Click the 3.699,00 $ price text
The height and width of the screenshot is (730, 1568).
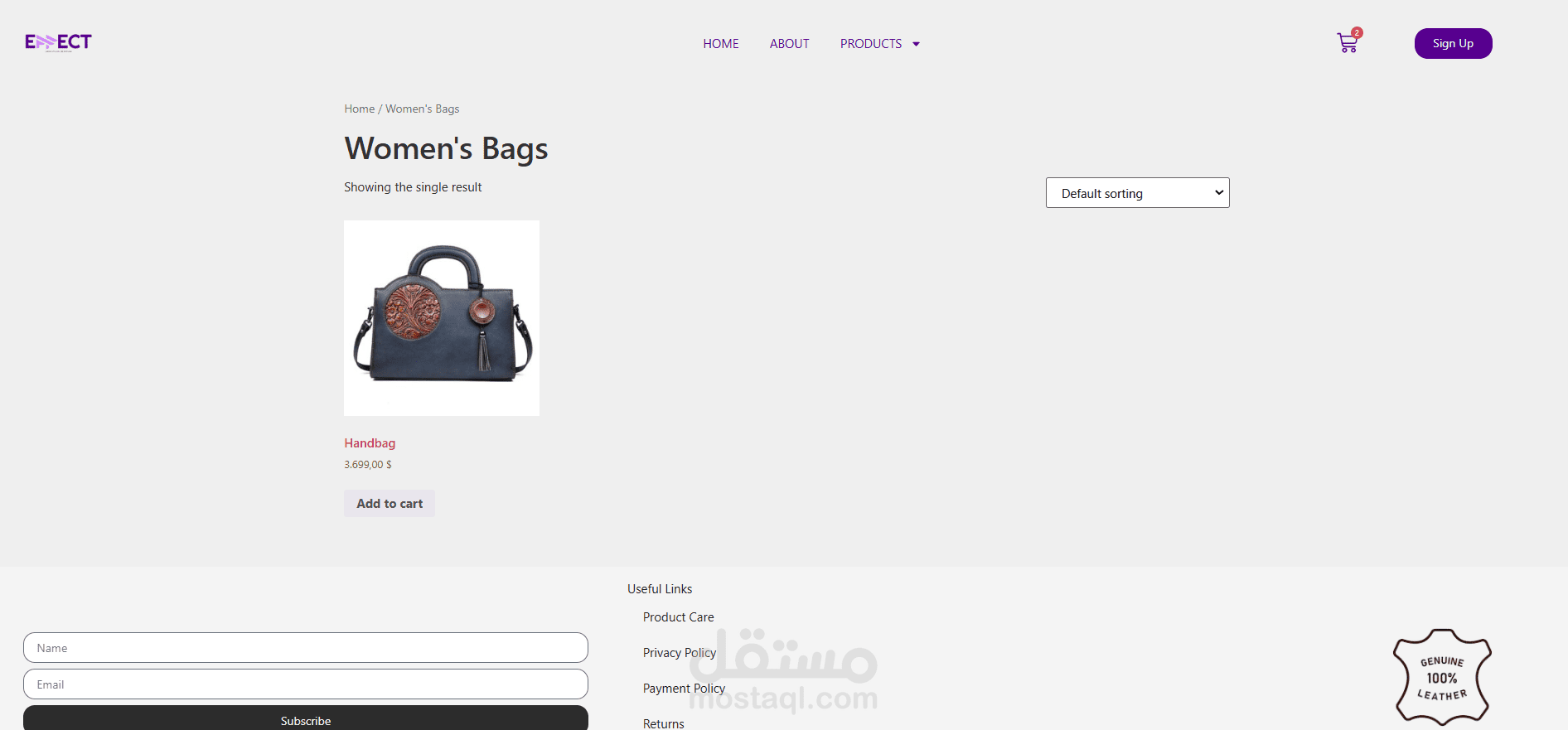pyautogui.click(x=368, y=465)
